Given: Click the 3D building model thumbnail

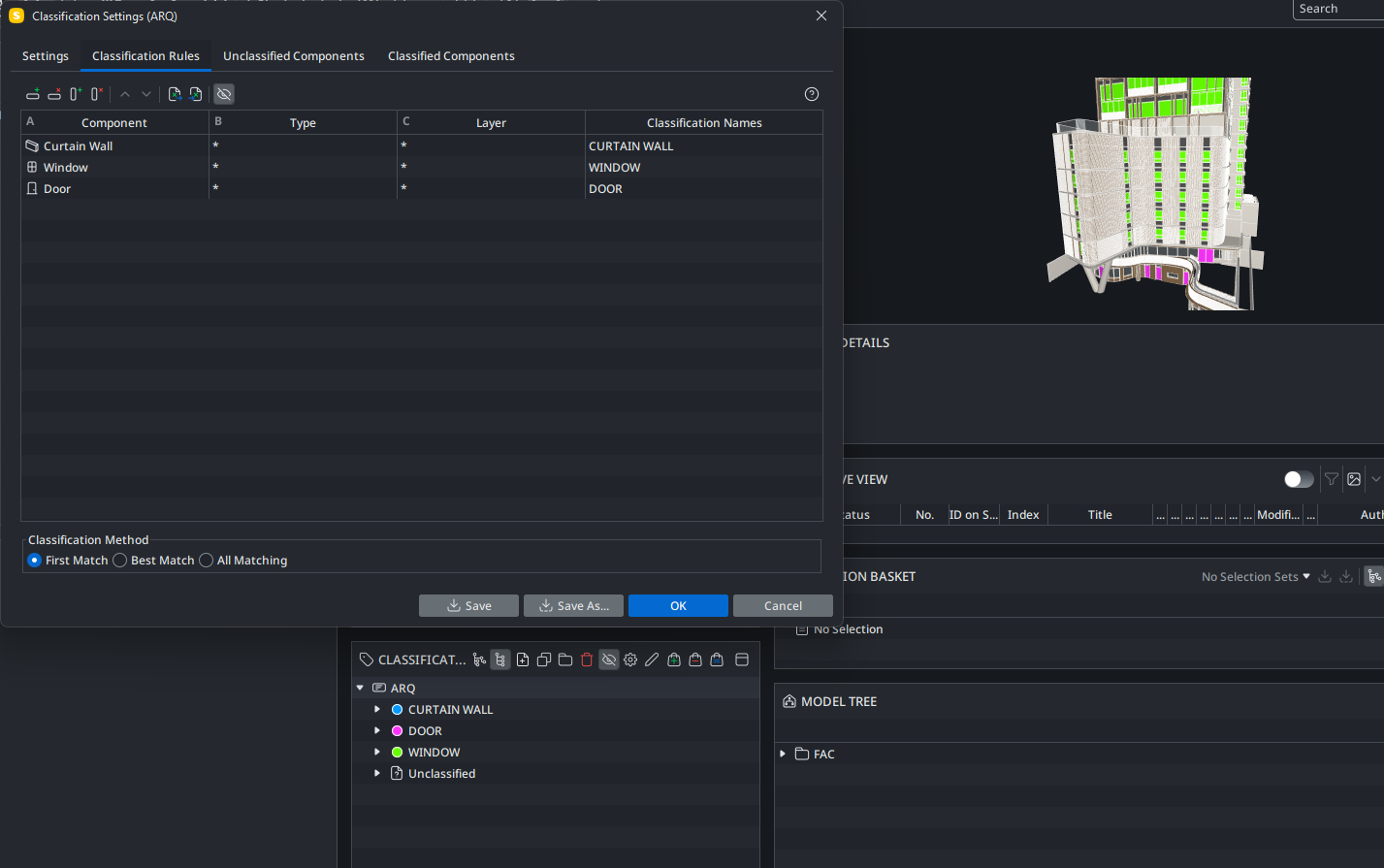Looking at the screenshot, I should [1154, 194].
